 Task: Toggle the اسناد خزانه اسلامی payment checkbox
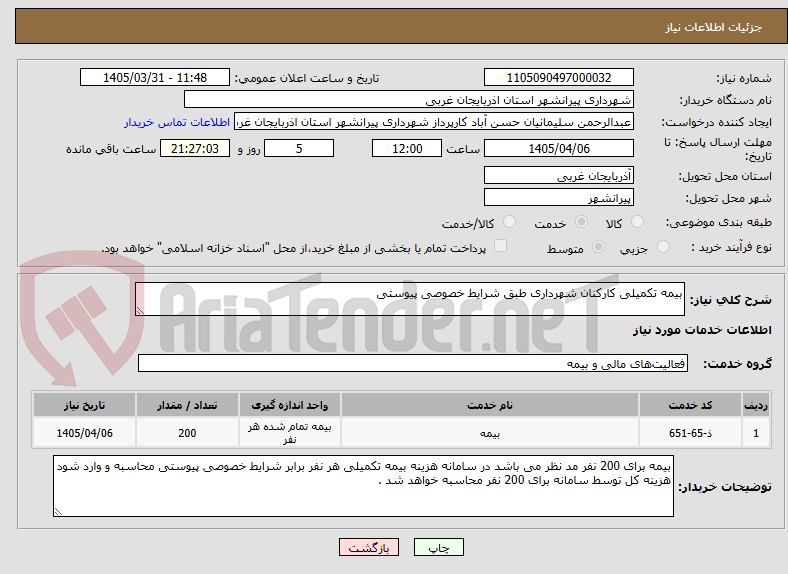(x=501, y=246)
